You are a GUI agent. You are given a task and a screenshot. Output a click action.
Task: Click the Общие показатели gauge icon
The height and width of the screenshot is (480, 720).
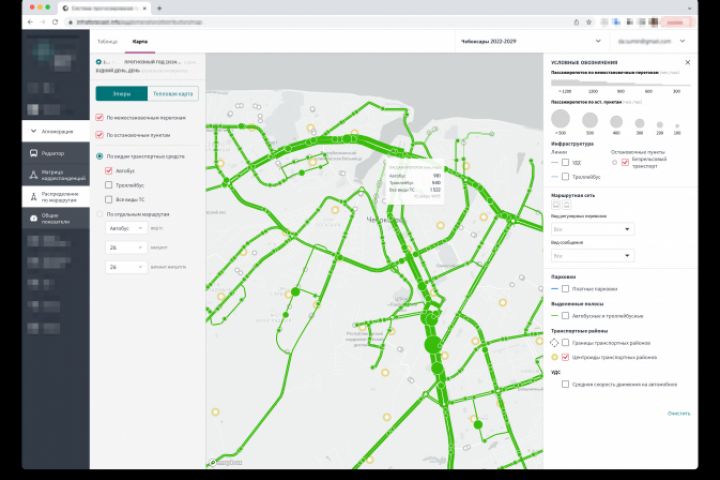click(34, 219)
